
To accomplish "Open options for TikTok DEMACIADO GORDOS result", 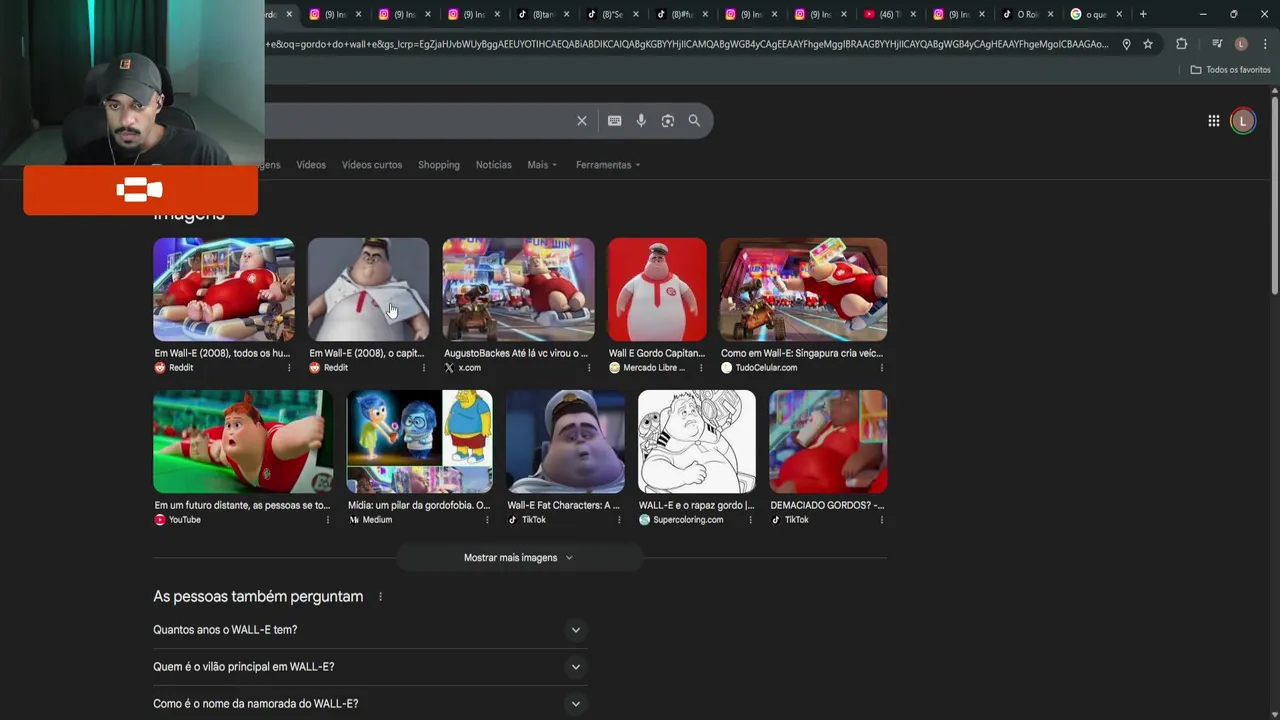I will tap(882, 520).
